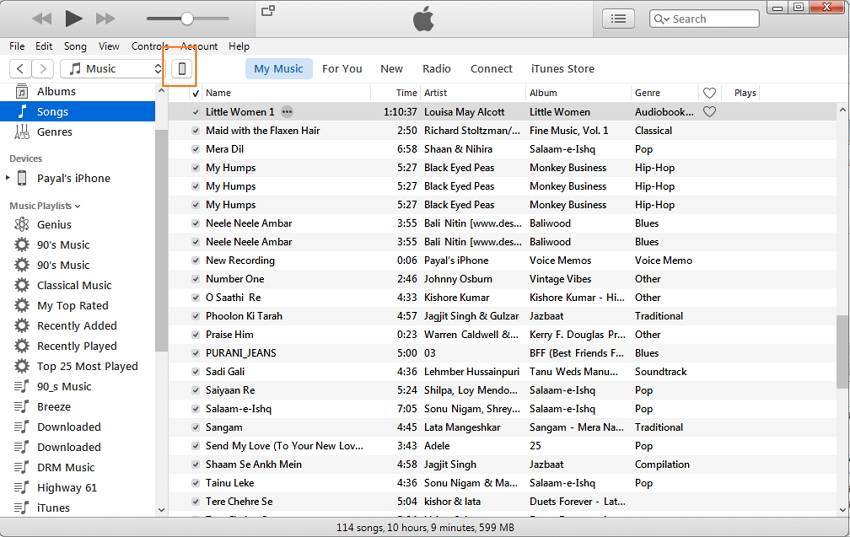850x537 pixels.
Task: Click the Play button
Action: [x=73, y=18]
